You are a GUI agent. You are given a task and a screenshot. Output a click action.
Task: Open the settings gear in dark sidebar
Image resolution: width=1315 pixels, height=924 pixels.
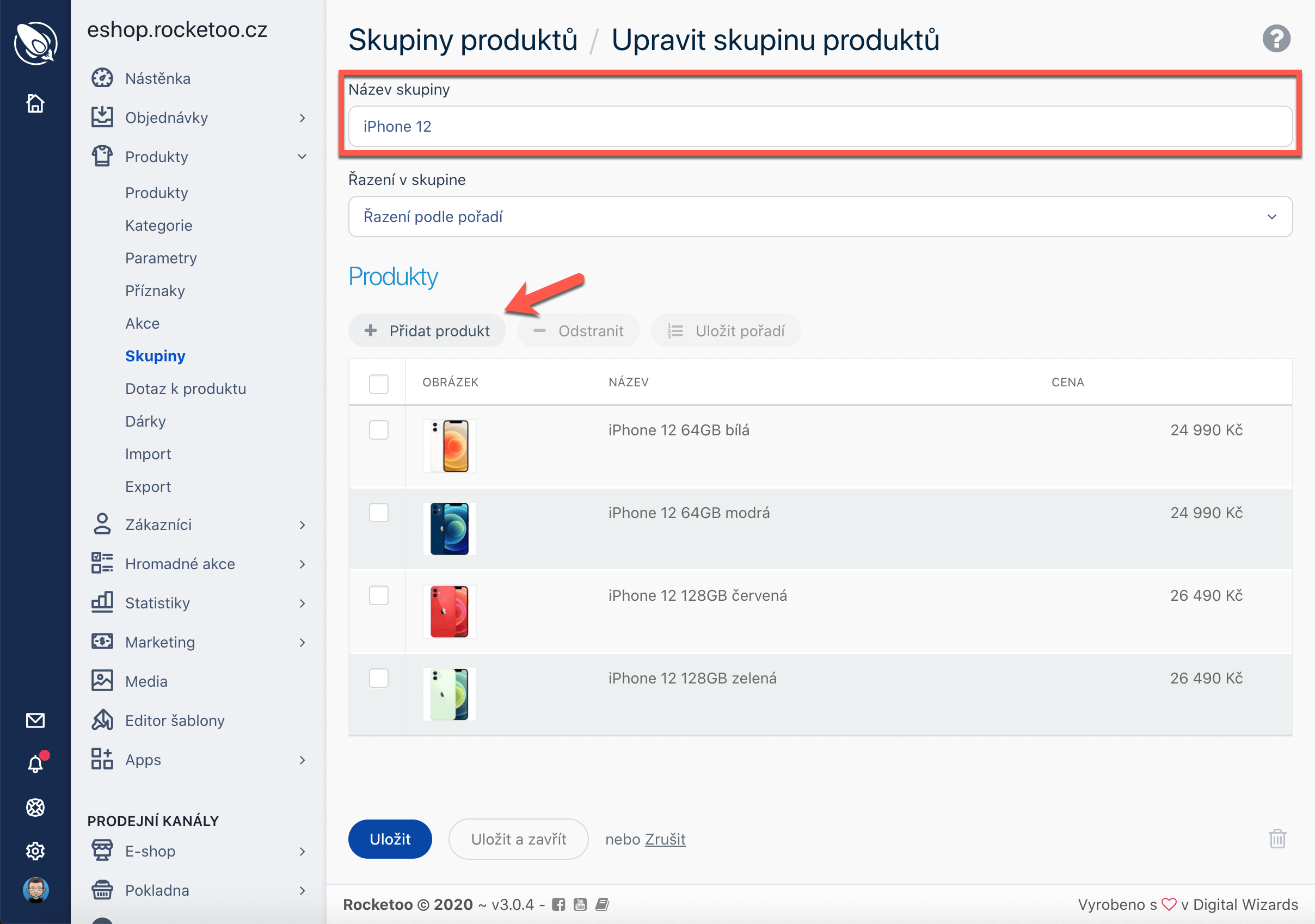click(35, 851)
